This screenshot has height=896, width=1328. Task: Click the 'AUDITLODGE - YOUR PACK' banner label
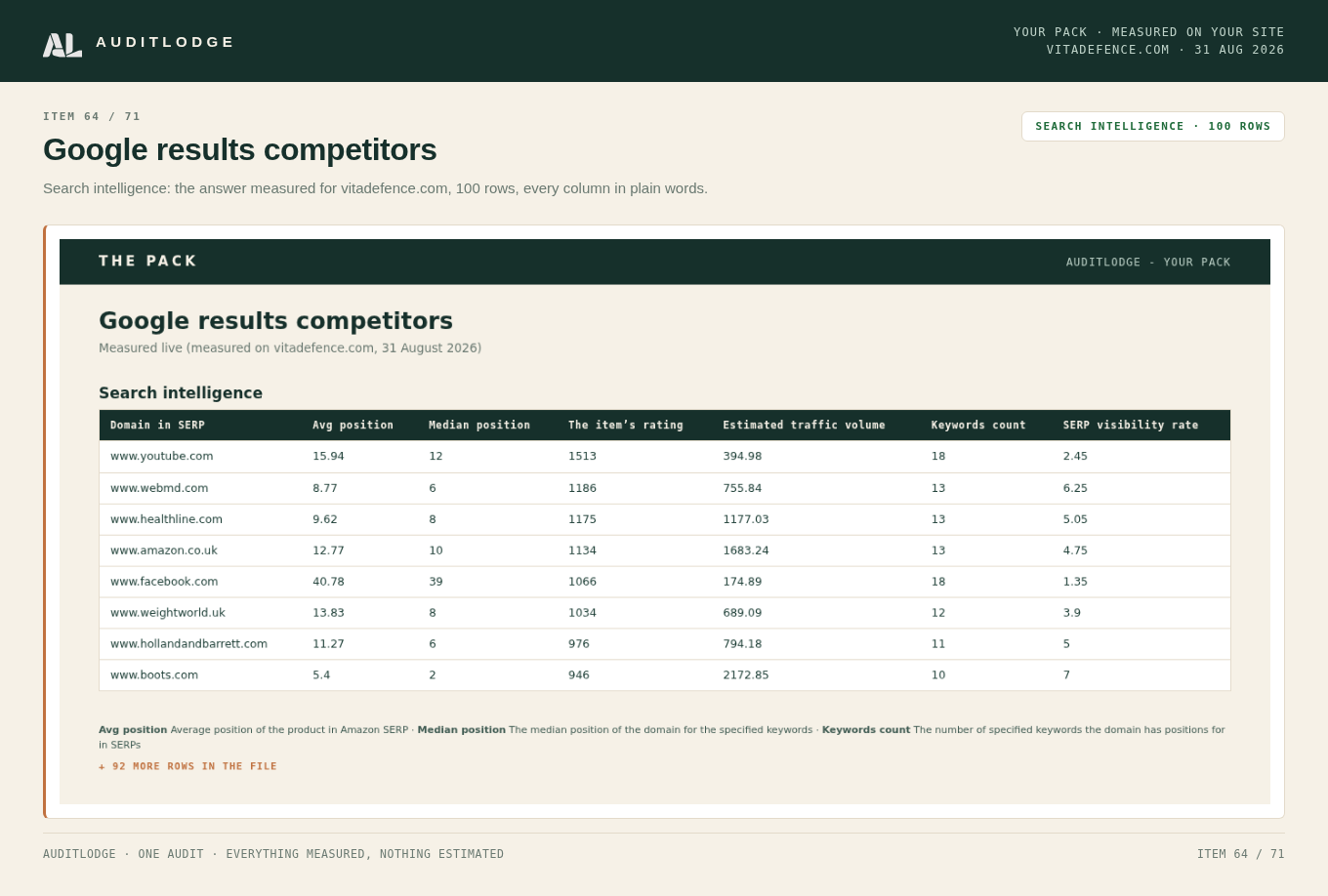click(1148, 263)
